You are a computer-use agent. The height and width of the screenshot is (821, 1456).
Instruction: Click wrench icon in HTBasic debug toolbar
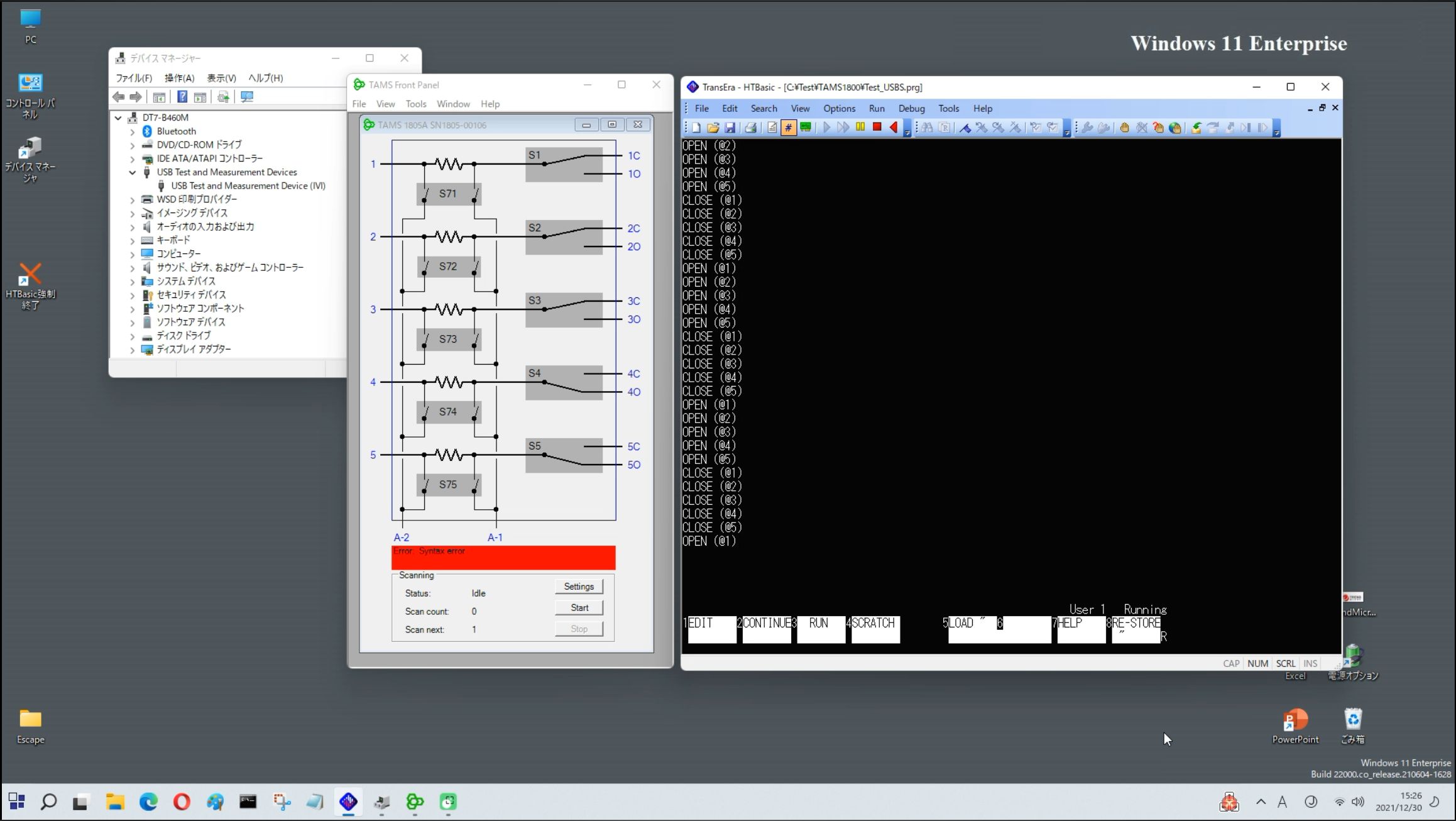tap(1087, 128)
